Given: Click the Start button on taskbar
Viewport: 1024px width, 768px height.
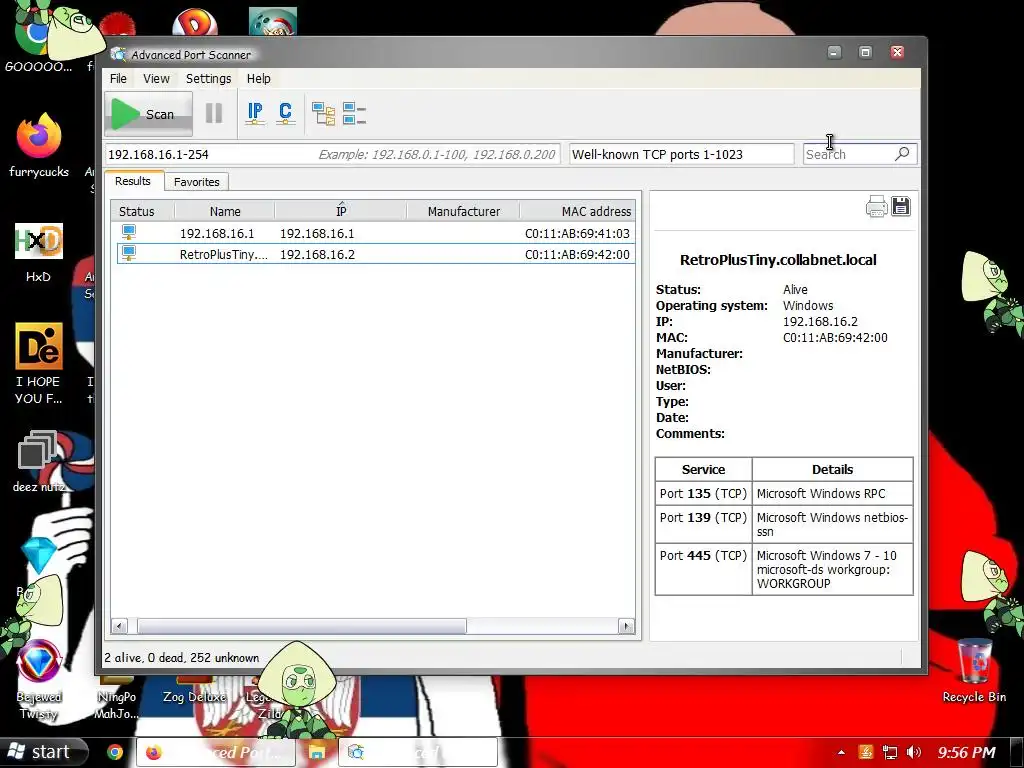Looking at the screenshot, I should tap(43, 752).
